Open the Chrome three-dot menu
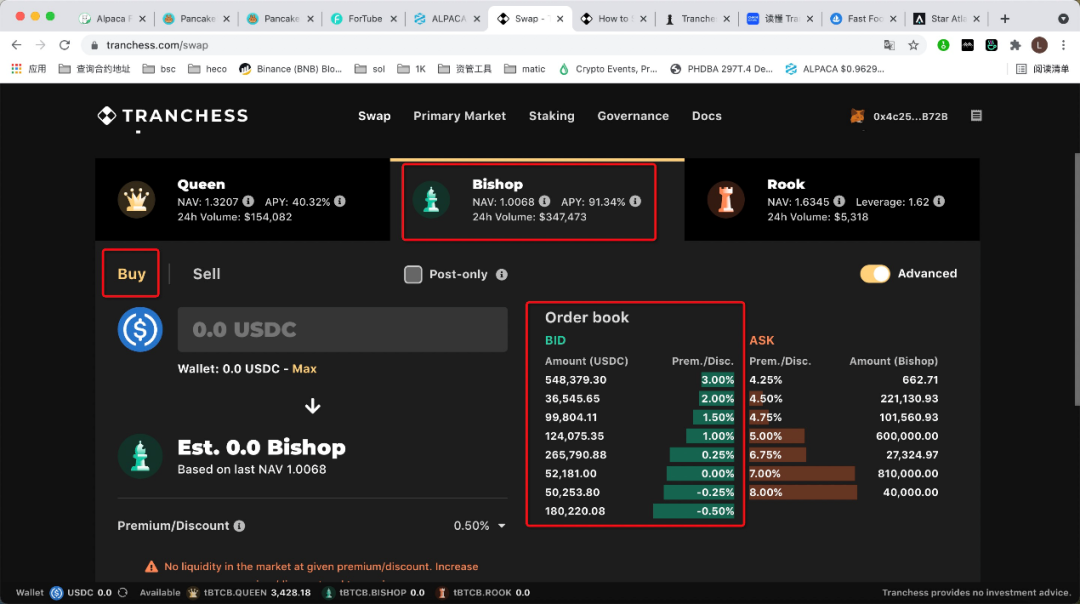This screenshot has height=604, width=1080. point(1063,45)
